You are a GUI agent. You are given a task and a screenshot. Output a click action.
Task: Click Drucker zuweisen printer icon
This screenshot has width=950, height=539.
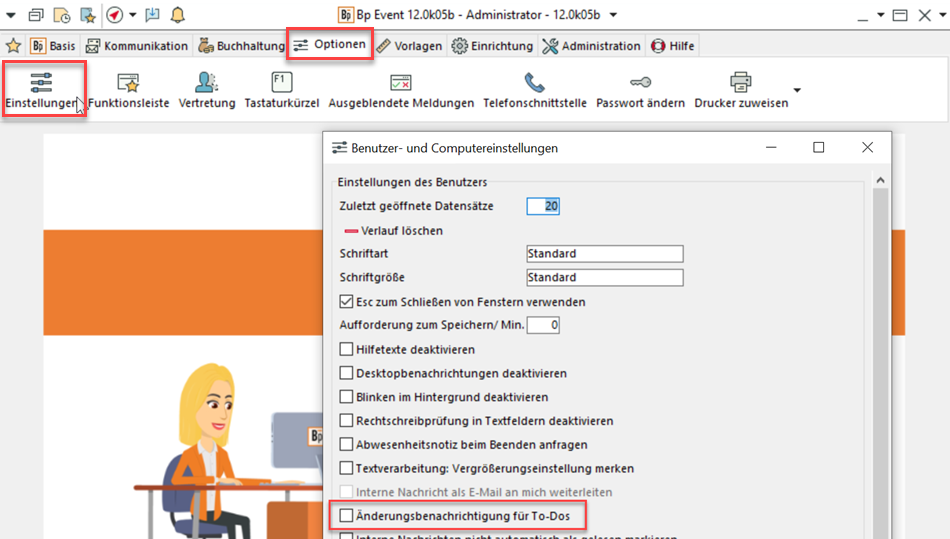tap(740, 84)
